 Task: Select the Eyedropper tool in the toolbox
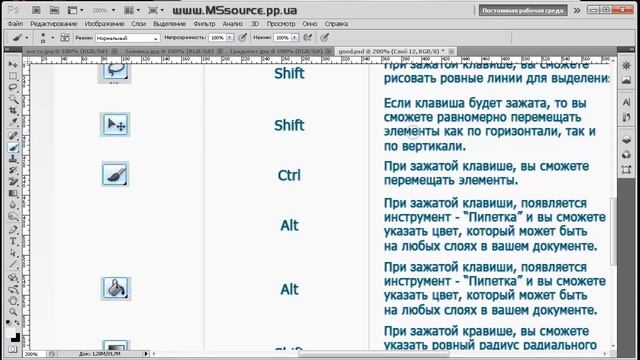(13, 122)
